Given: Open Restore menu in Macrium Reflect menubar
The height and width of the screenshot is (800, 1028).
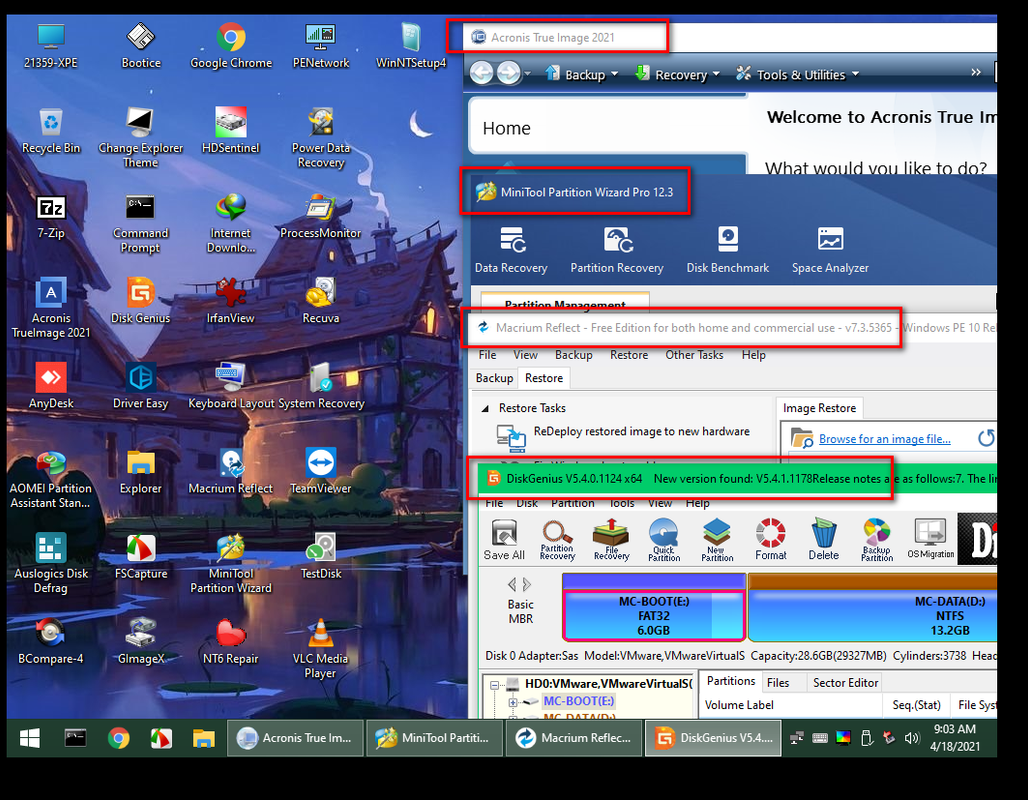Looking at the screenshot, I should 629,355.
